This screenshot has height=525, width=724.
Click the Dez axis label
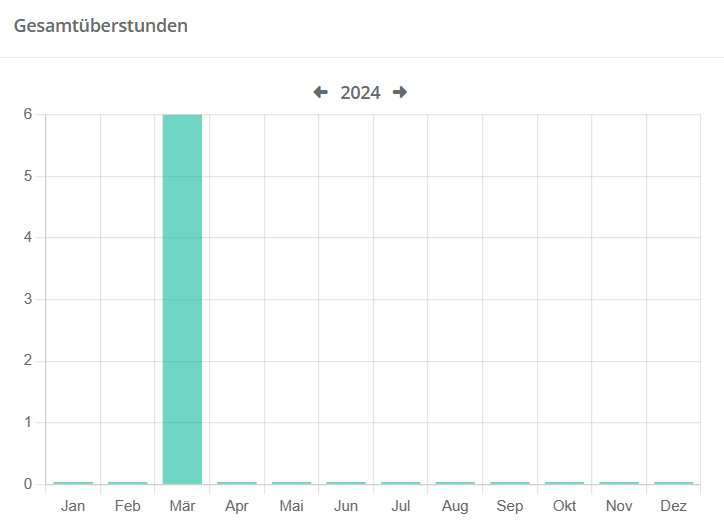[673, 506]
